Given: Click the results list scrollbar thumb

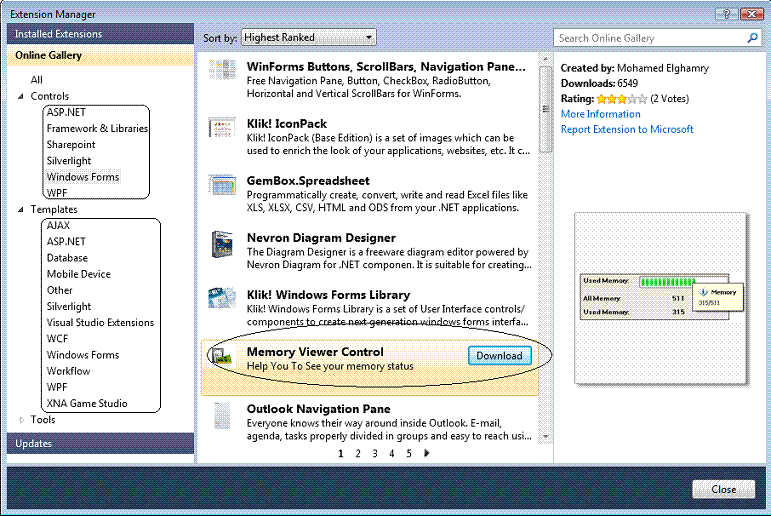Looking at the screenshot, I should (x=545, y=109).
